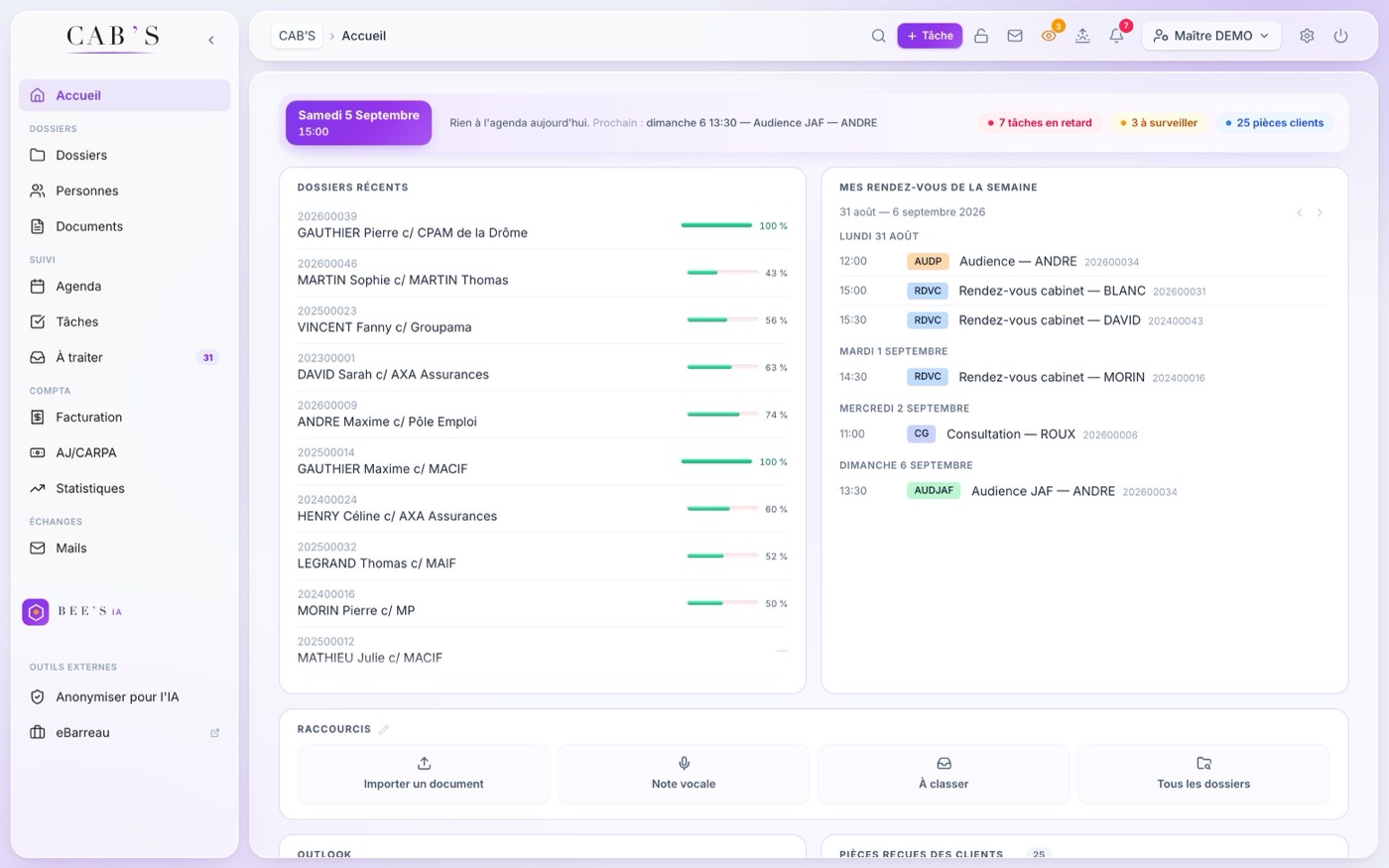Open the envelope mail icon in header

pos(1014,36)
